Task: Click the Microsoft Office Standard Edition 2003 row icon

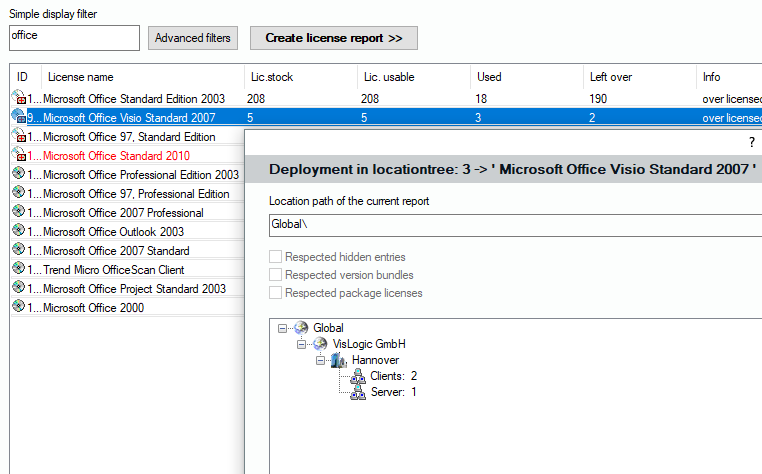Action: [18, 99]
